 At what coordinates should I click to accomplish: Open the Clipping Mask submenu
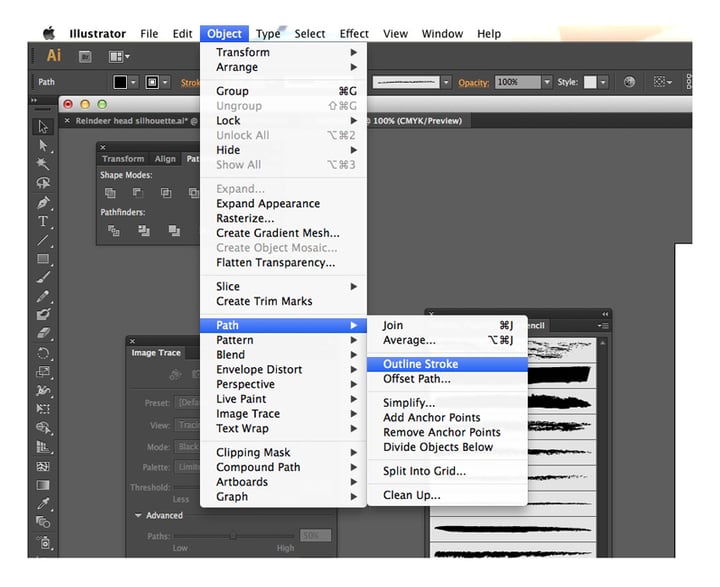click(x=283, y=452)
